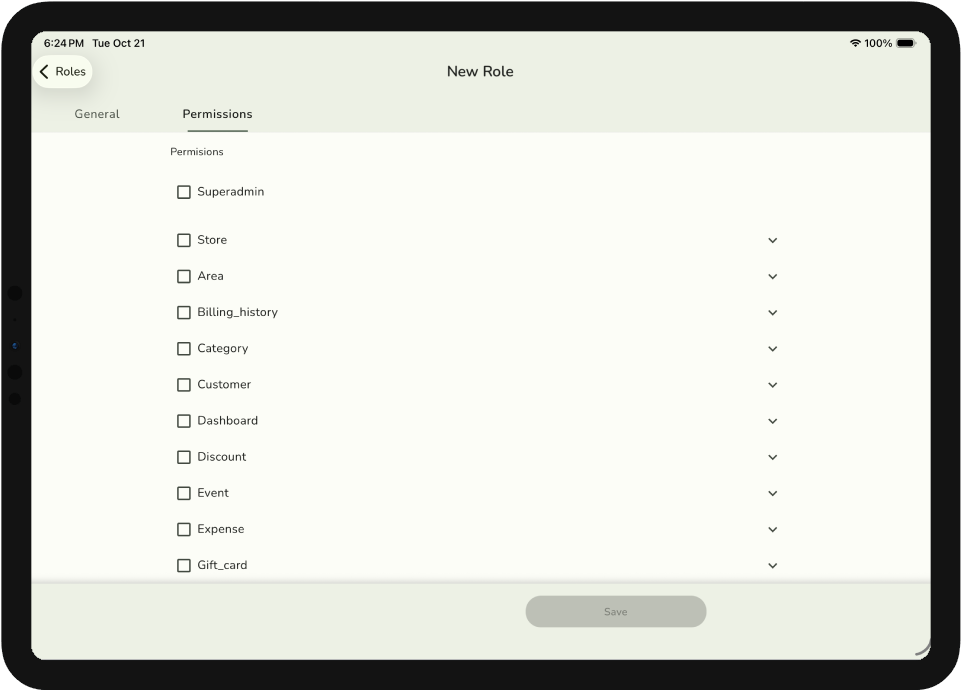This screenshot has width=962, height=690.
Task: Click the Wi-Fi status icon
Action: [x=855, y=44]
